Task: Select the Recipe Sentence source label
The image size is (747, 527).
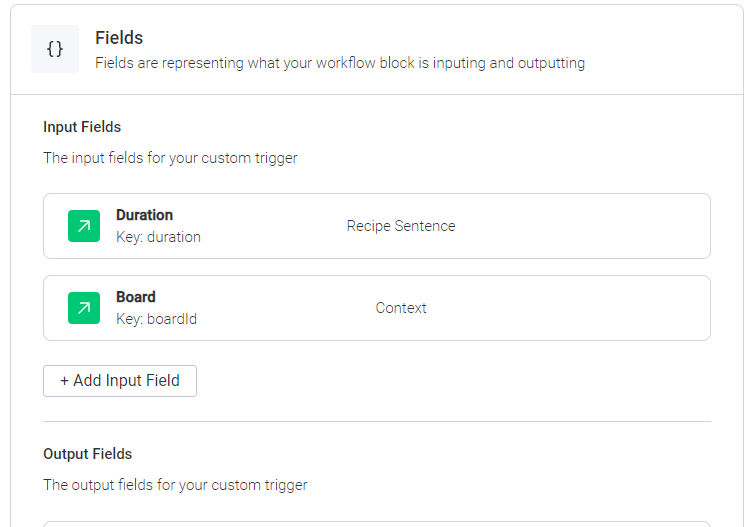Action: click(x=401, y=226)
